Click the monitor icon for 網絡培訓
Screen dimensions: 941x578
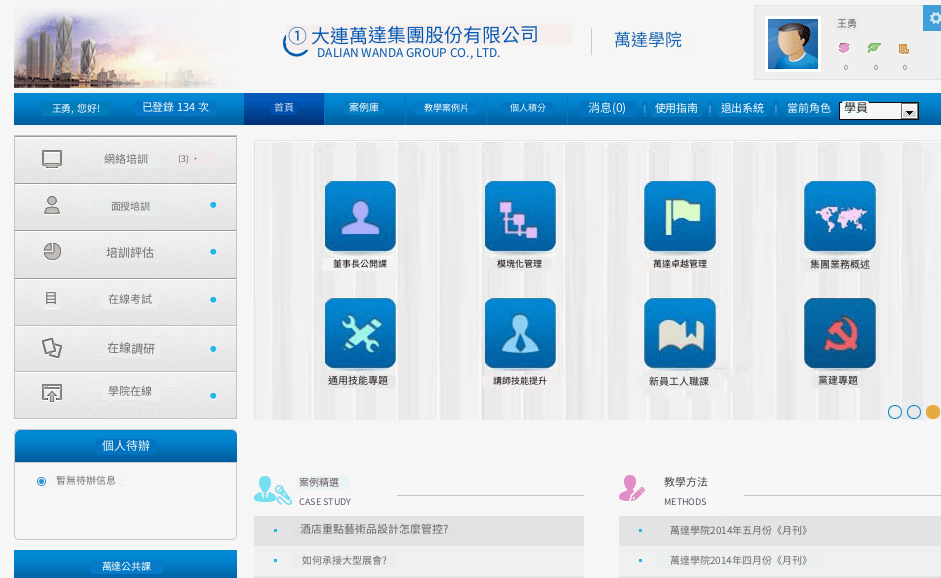click(x=52, y=159)
